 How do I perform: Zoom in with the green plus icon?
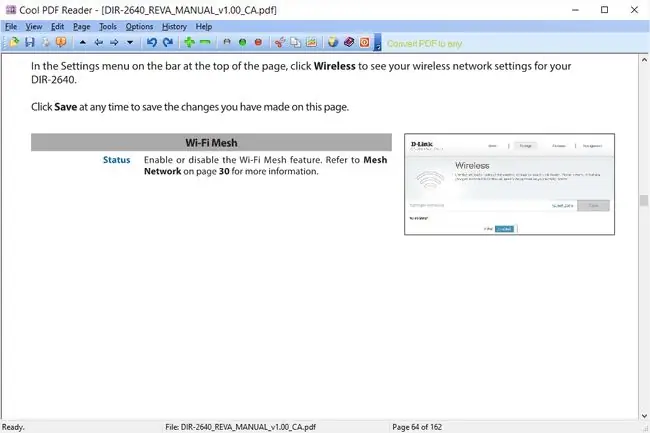[189, 42]
